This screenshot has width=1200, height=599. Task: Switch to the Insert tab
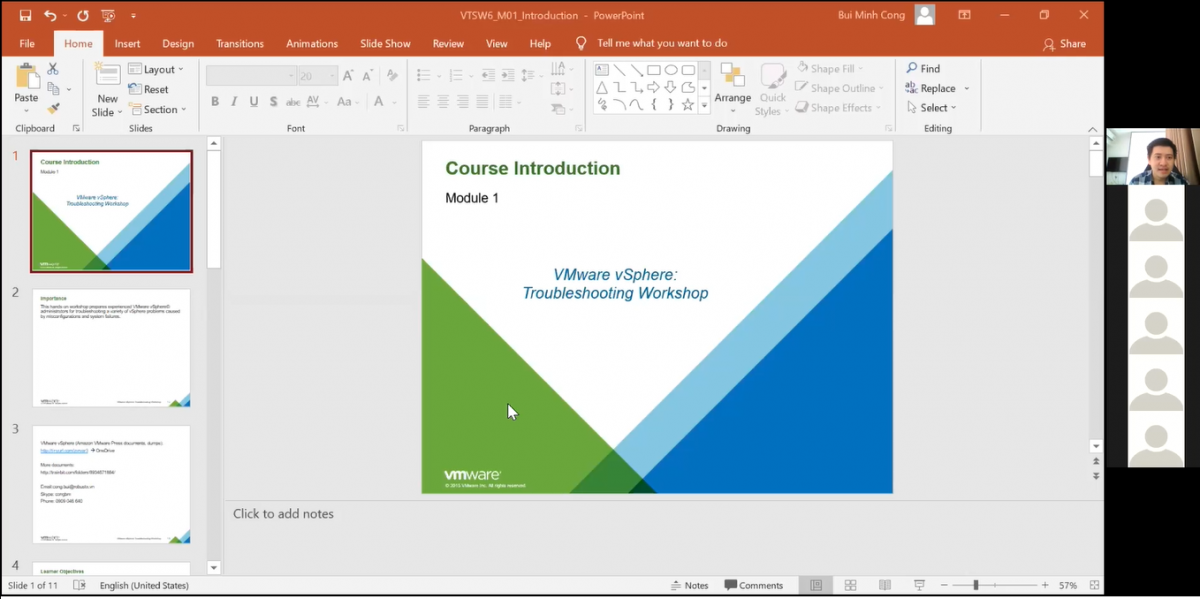[127, 43]
